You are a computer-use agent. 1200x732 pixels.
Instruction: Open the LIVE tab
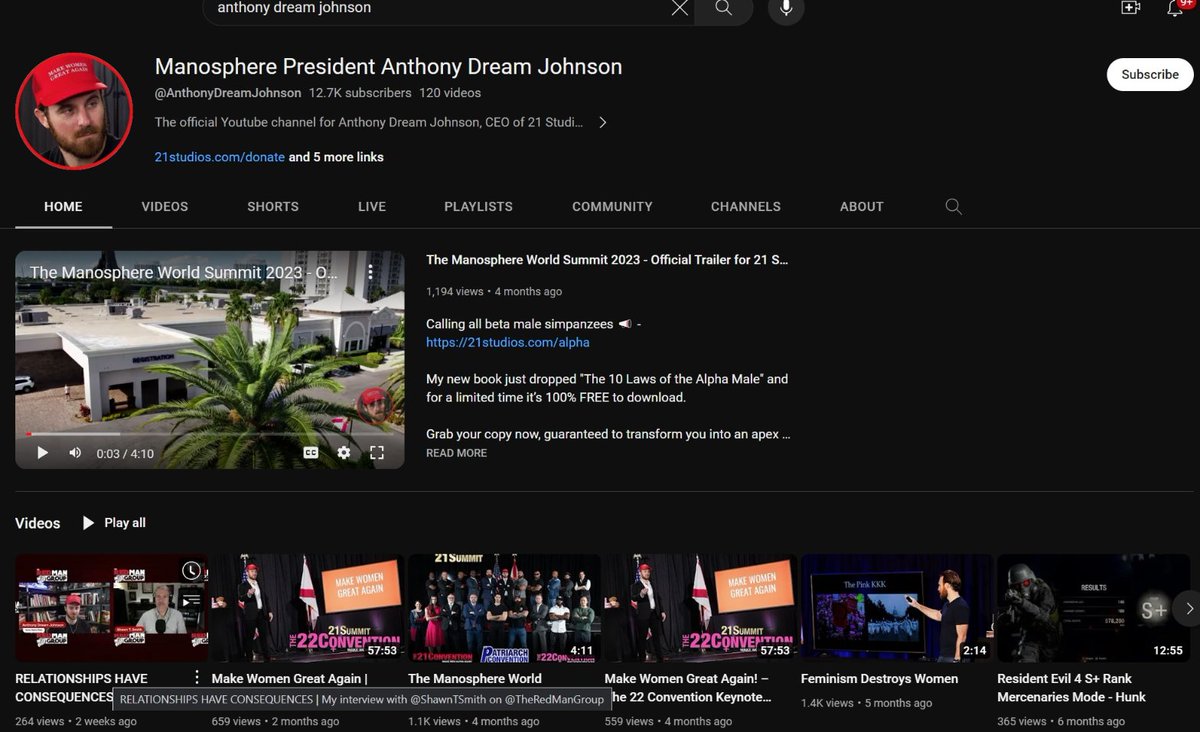(372, 206)
